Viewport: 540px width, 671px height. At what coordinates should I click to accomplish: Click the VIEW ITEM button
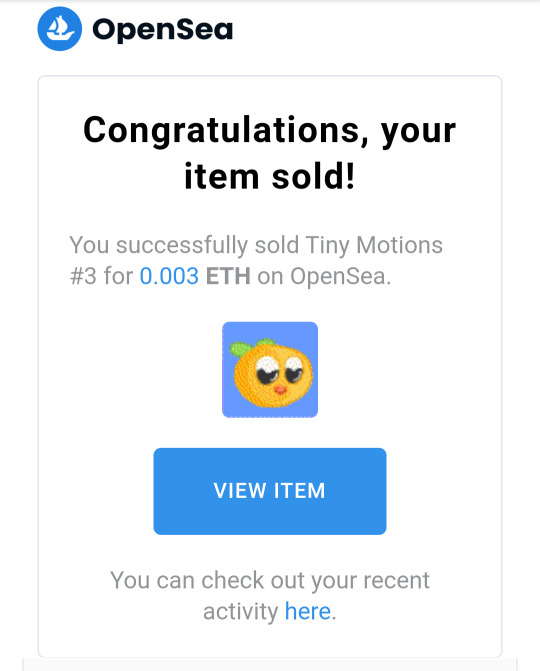click(x=270, y=491)
